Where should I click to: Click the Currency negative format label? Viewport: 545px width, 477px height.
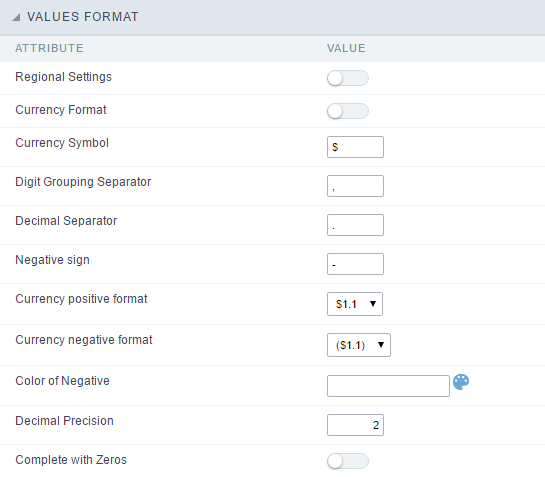point(84,340)
